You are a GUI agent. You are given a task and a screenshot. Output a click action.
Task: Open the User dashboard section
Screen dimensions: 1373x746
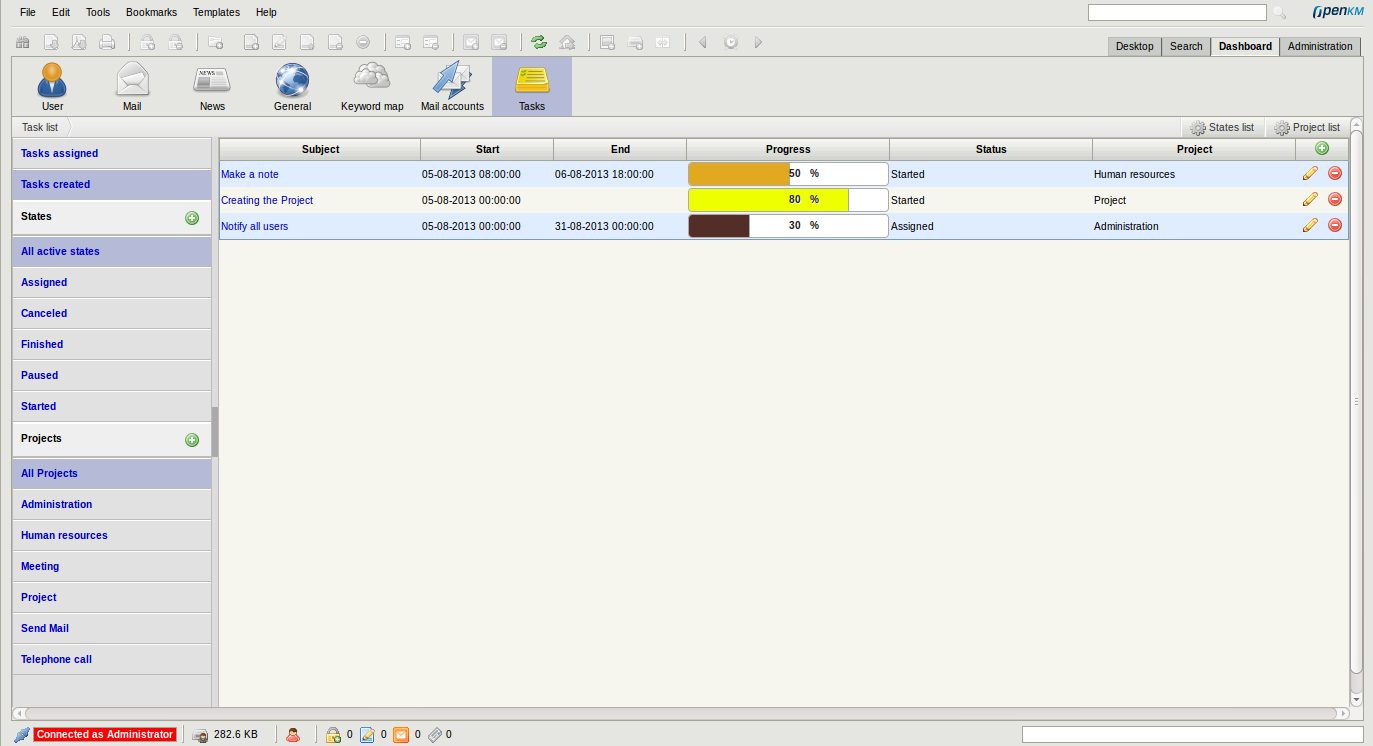click(52, 86)
